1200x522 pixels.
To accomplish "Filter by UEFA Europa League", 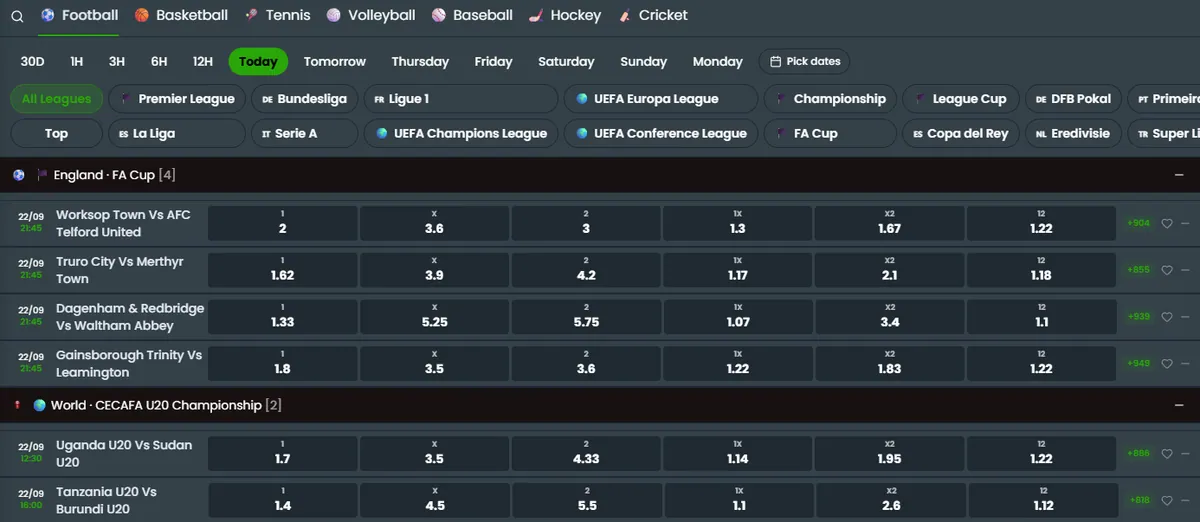I will (x=661, y=99).
